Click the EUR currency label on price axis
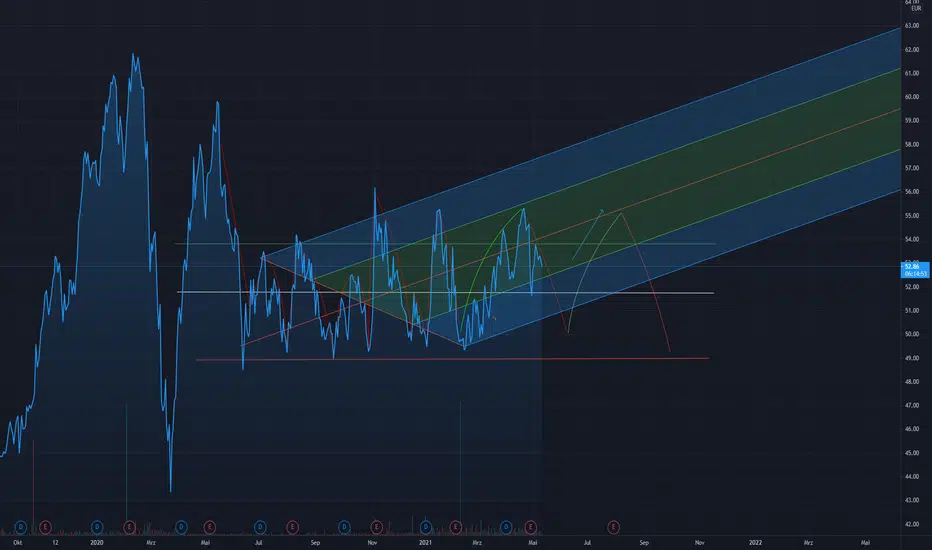The image size is (932, 550). (x=916, y=8)
